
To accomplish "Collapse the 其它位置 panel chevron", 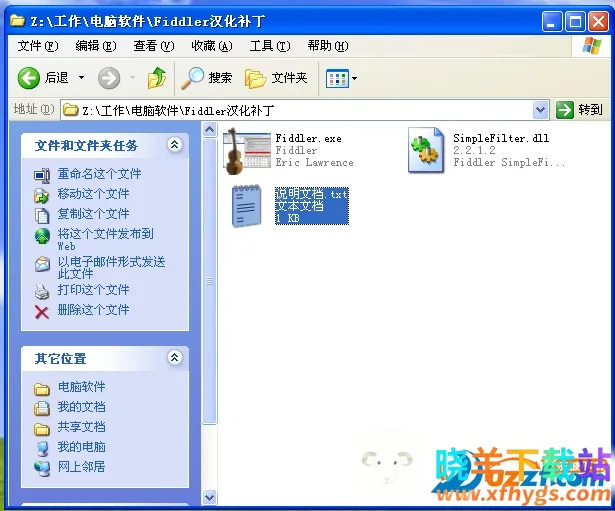I will coord(175,358).
